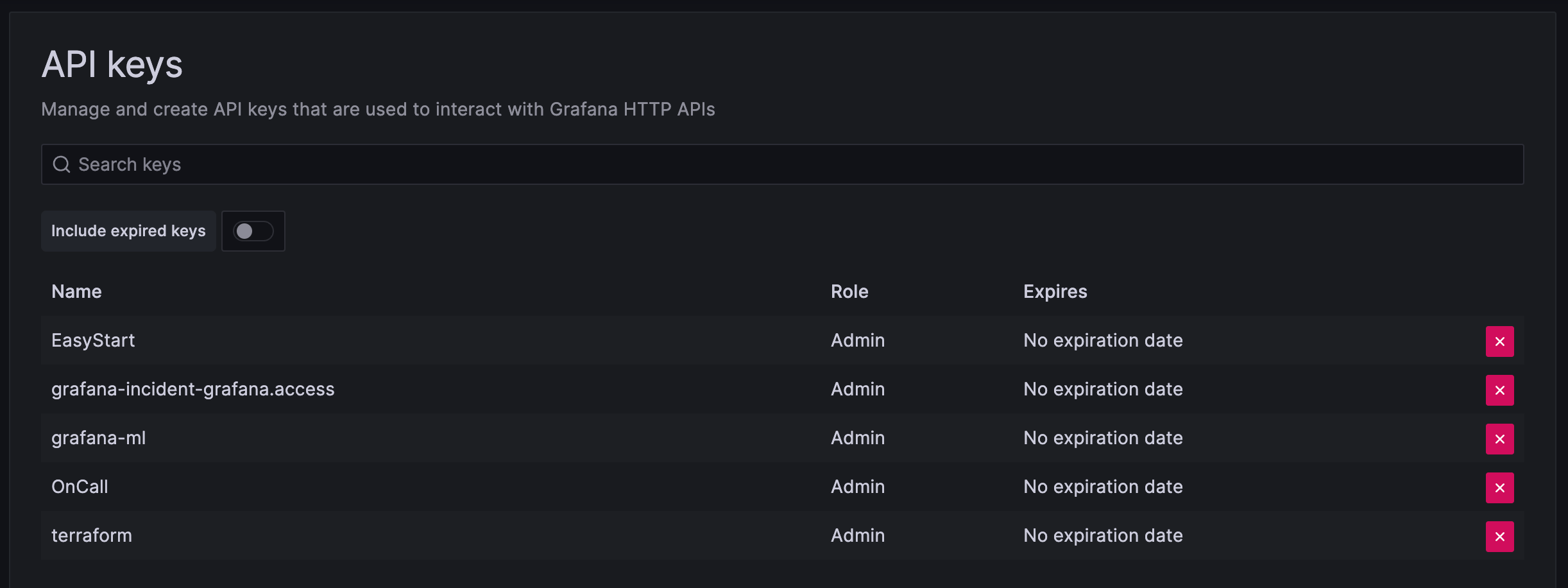Click the grafana-ml key name
The image size is (1568, 588).
pyautogui.click(x=98, y=438)
